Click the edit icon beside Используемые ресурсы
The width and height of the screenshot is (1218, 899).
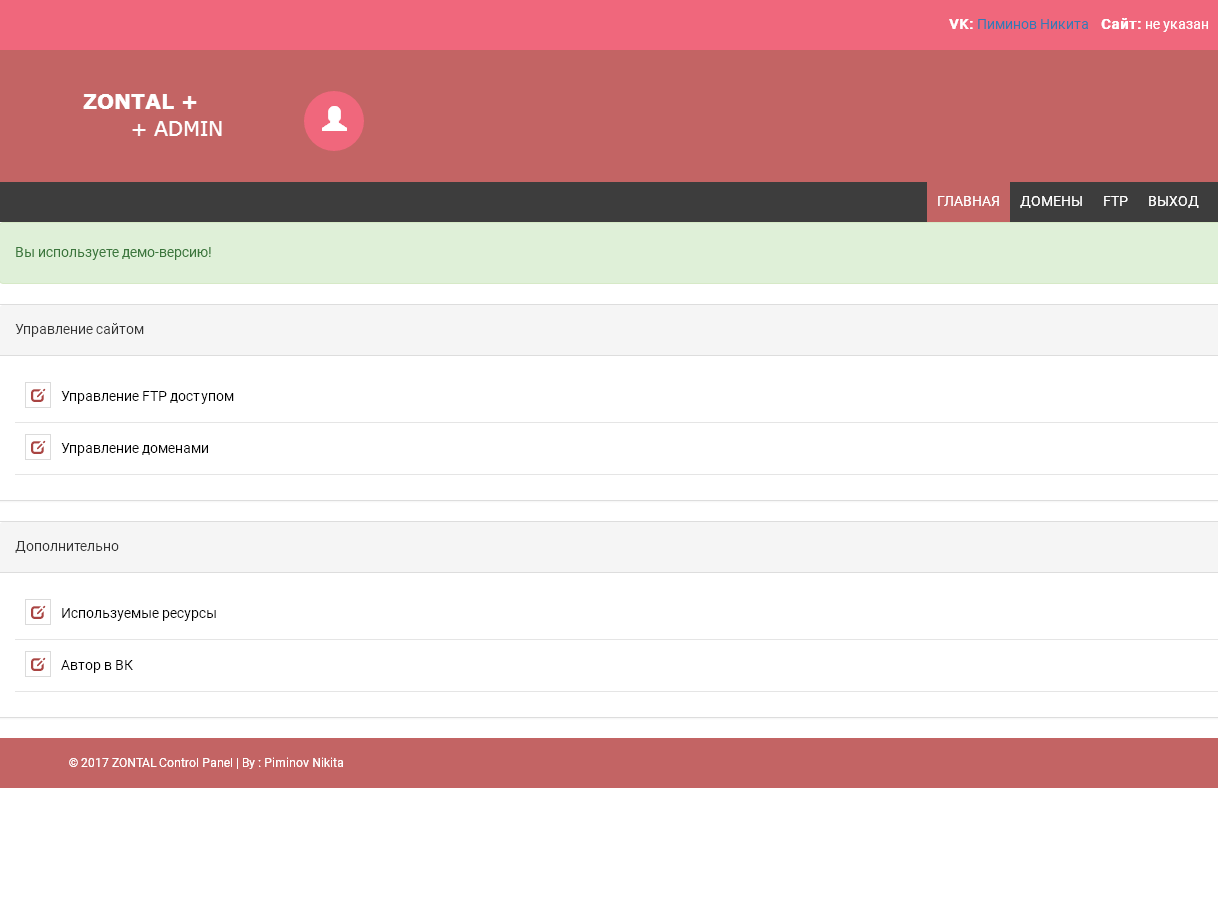pos(38,612)
